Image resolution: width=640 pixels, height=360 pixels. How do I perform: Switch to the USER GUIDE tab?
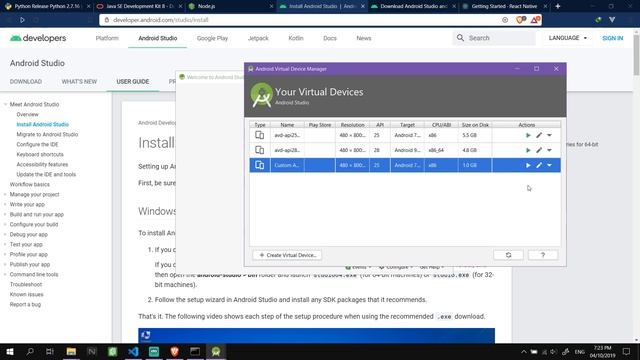(x=133, y=81)
